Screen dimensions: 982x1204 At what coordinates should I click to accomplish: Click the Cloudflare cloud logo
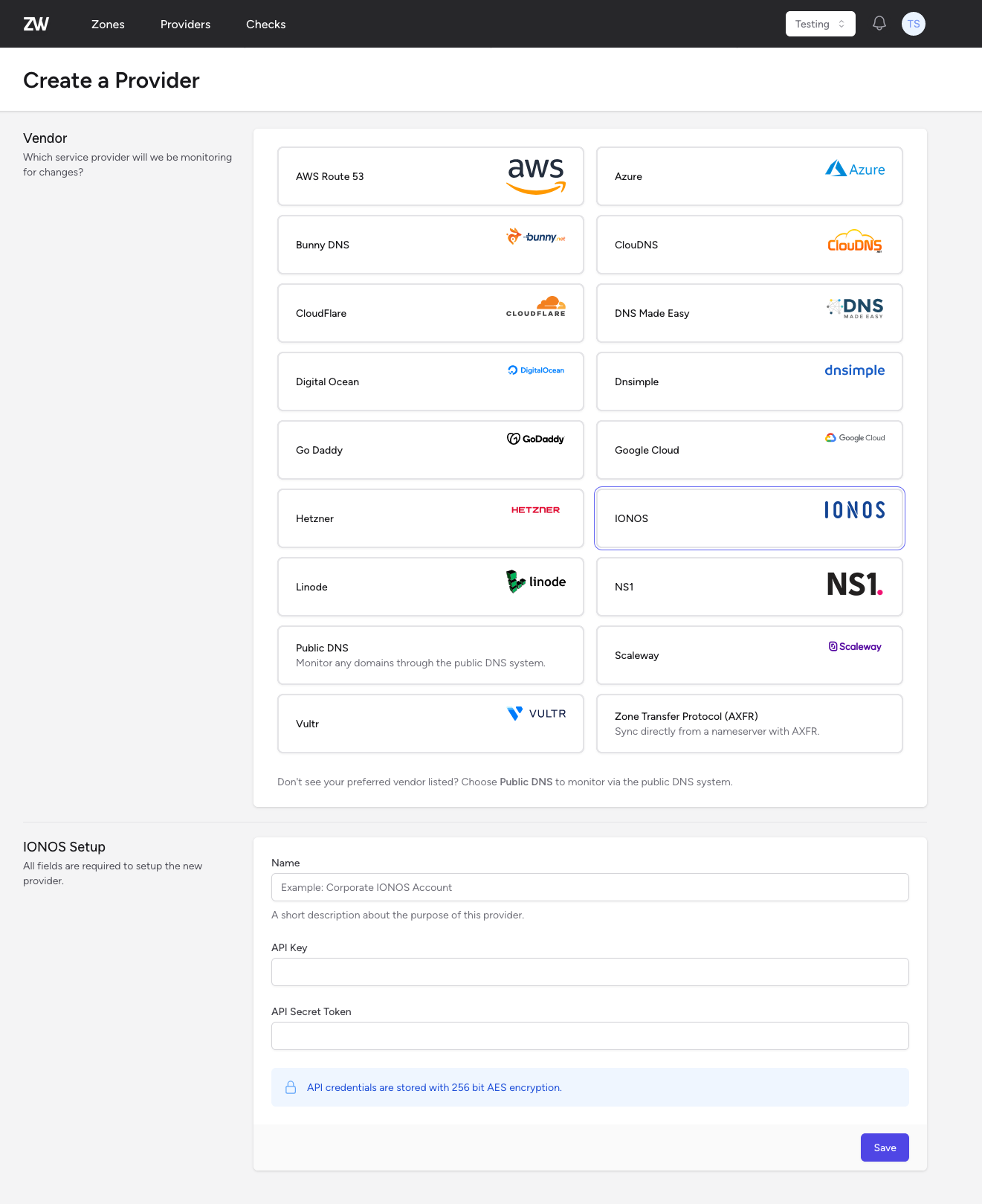coord(536,306)
